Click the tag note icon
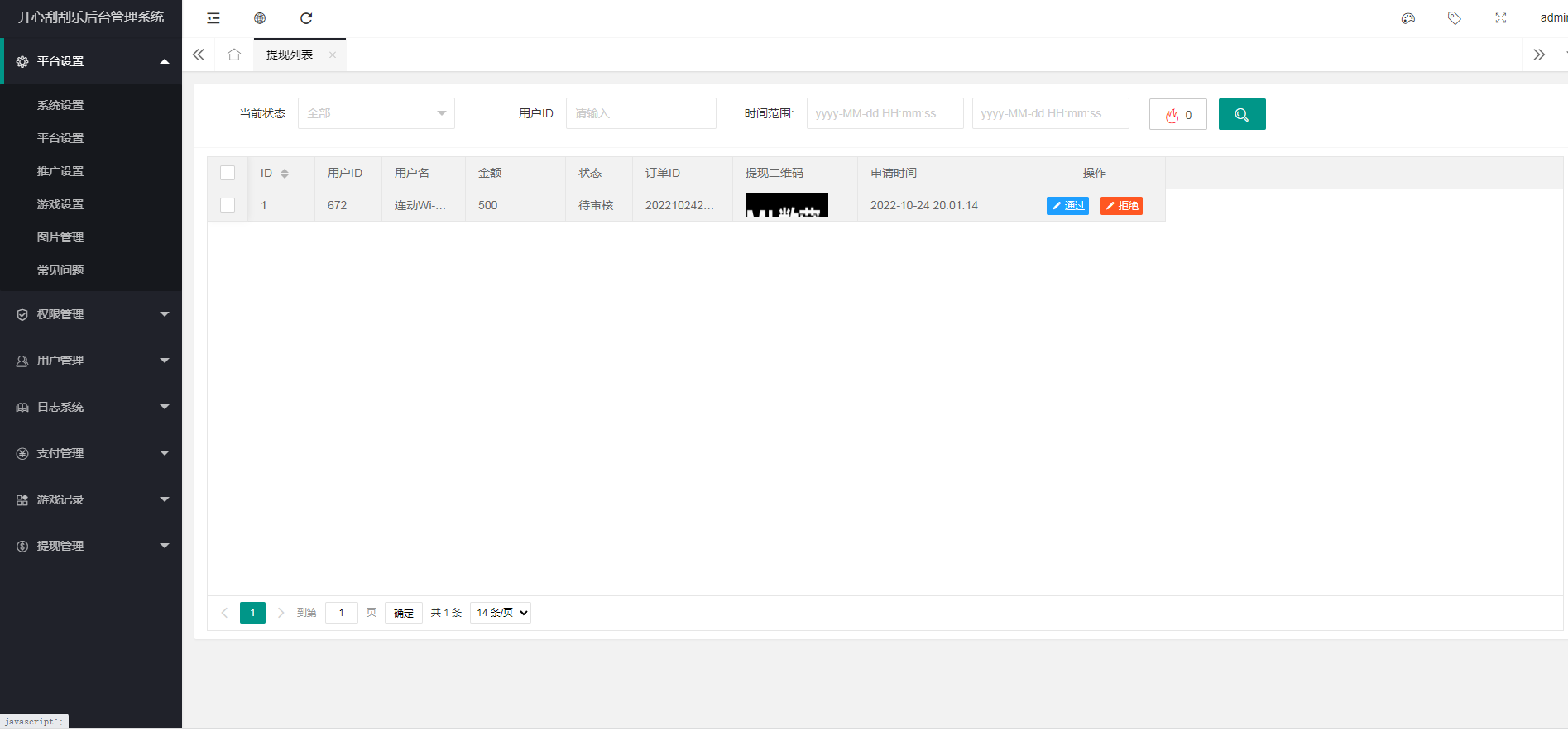The image size is (1568, 731). (x=1454, y=18)
